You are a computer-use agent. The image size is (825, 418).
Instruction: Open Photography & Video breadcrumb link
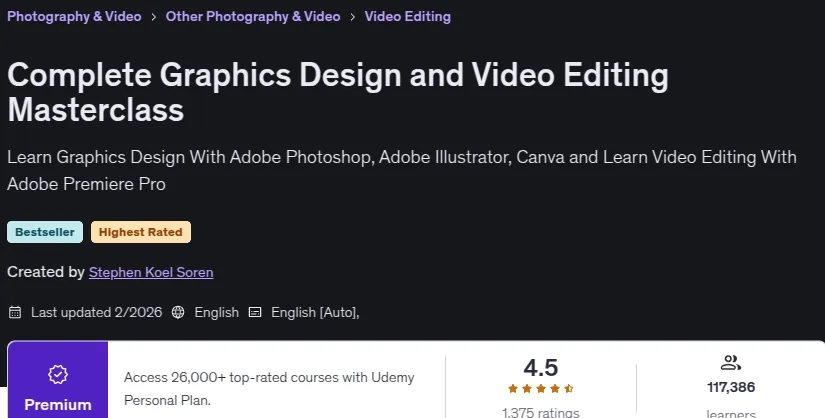point(74,16)
